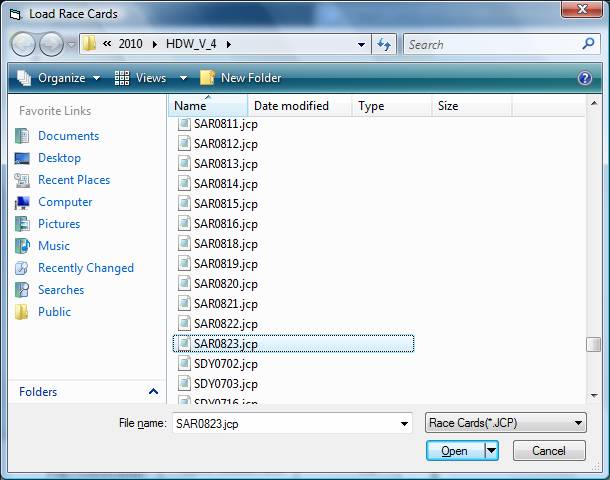Open Pictures folder in sidebar

pos(59,224)
